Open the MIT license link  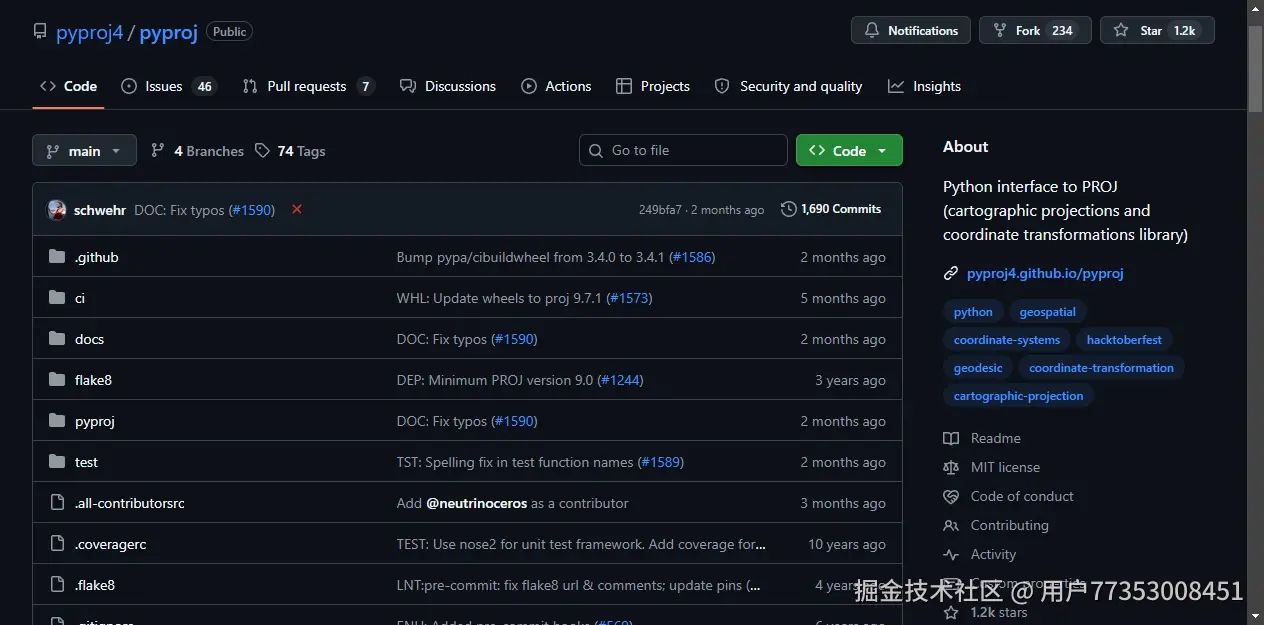coord(992,467)
